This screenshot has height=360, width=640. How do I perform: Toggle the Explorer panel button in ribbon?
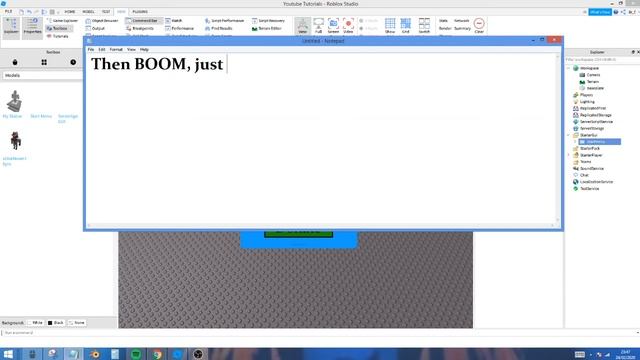click(11, 27)
